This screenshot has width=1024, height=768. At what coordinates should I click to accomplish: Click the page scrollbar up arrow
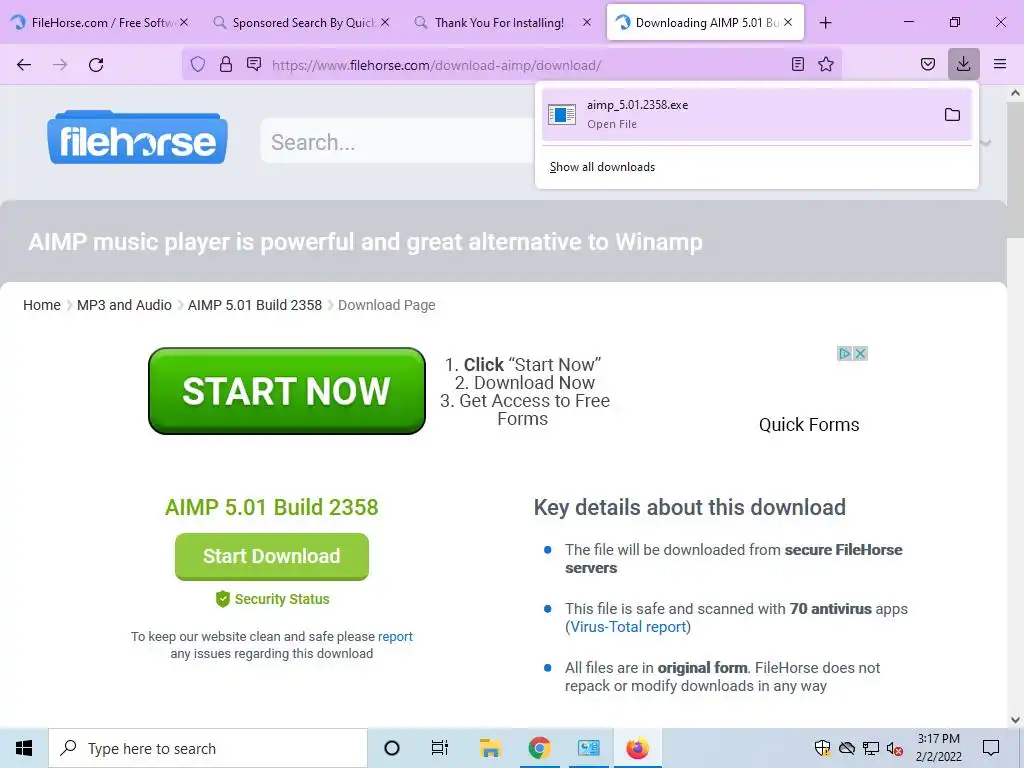(x=1016, y=93)
